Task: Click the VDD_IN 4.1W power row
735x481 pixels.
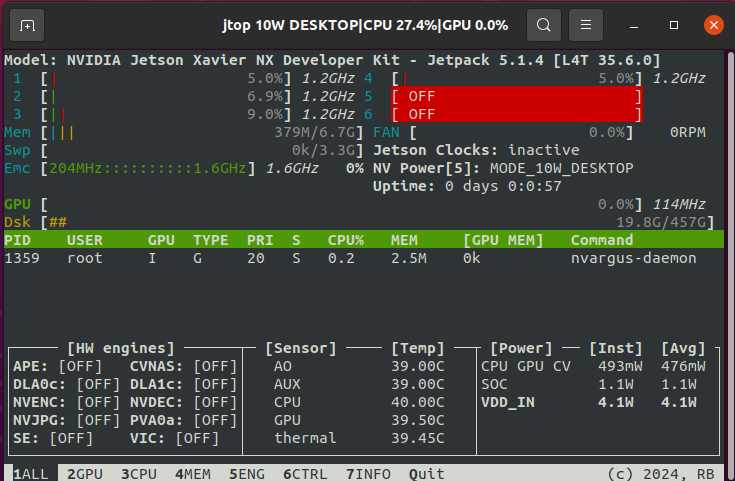Action: [589, 402]
